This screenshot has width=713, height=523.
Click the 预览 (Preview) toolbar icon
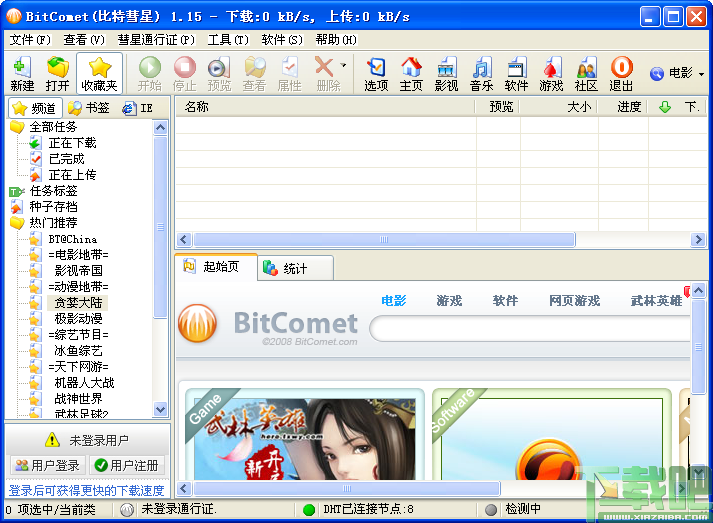(219, 73)
